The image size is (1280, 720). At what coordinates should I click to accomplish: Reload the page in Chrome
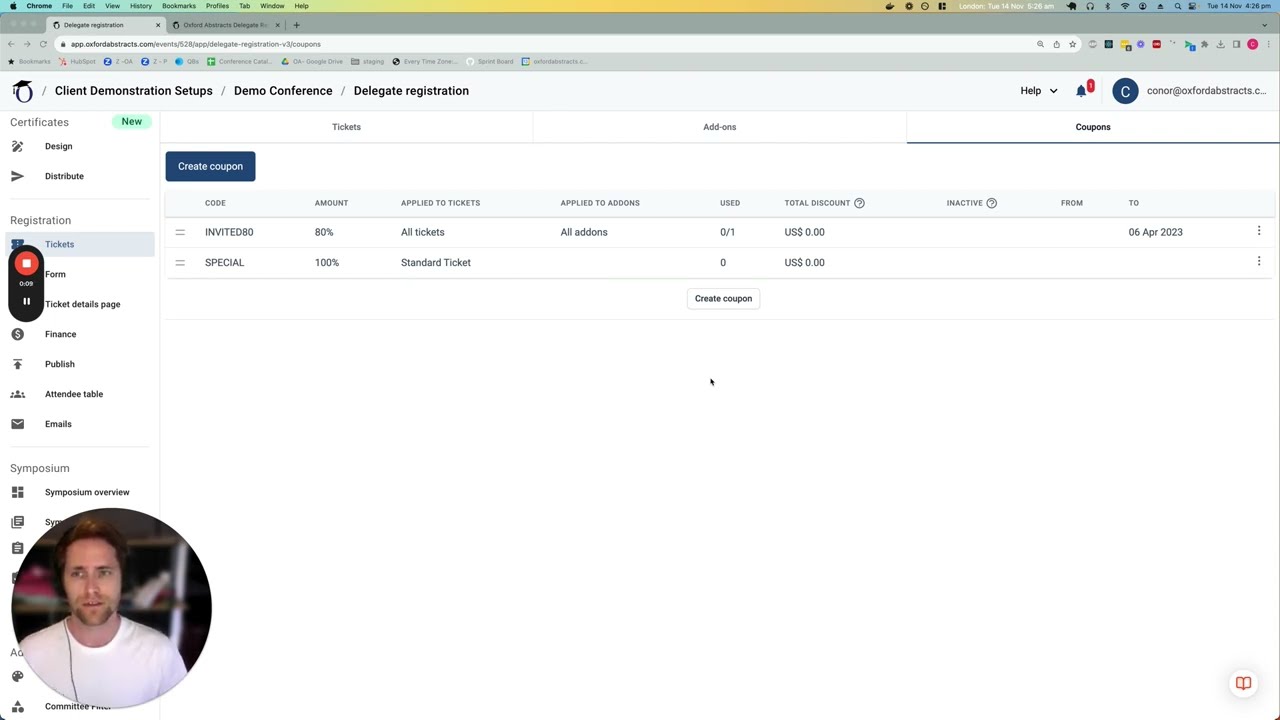(x=43, y=44)
